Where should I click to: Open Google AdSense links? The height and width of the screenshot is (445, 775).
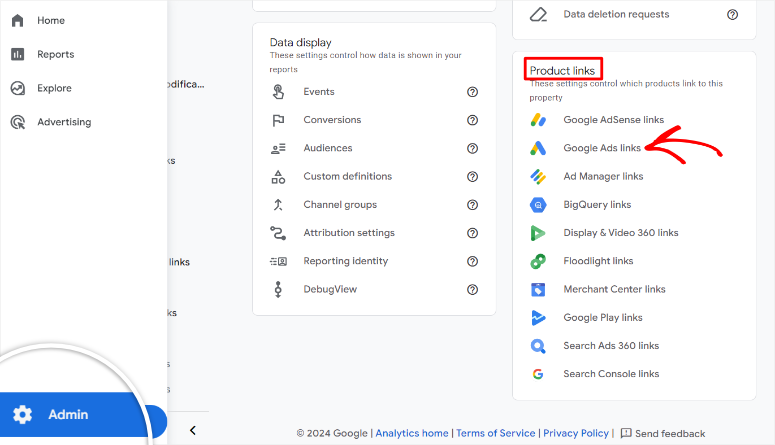point(613,120)
